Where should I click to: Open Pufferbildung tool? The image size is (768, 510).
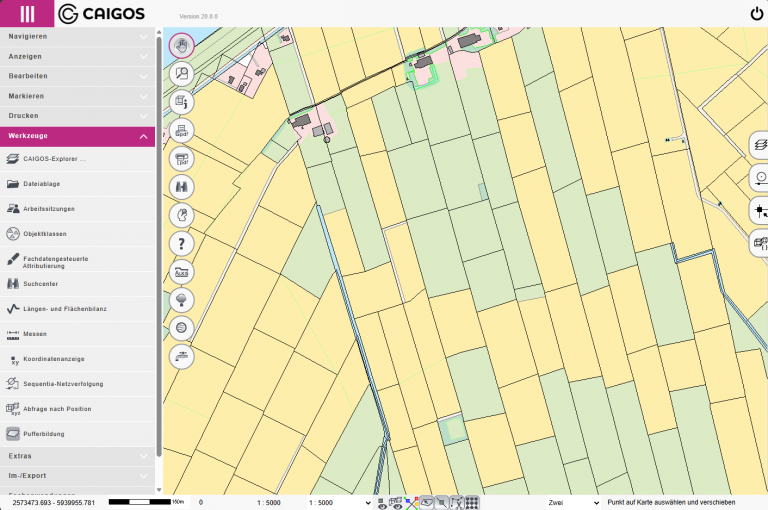click(77, 434)
